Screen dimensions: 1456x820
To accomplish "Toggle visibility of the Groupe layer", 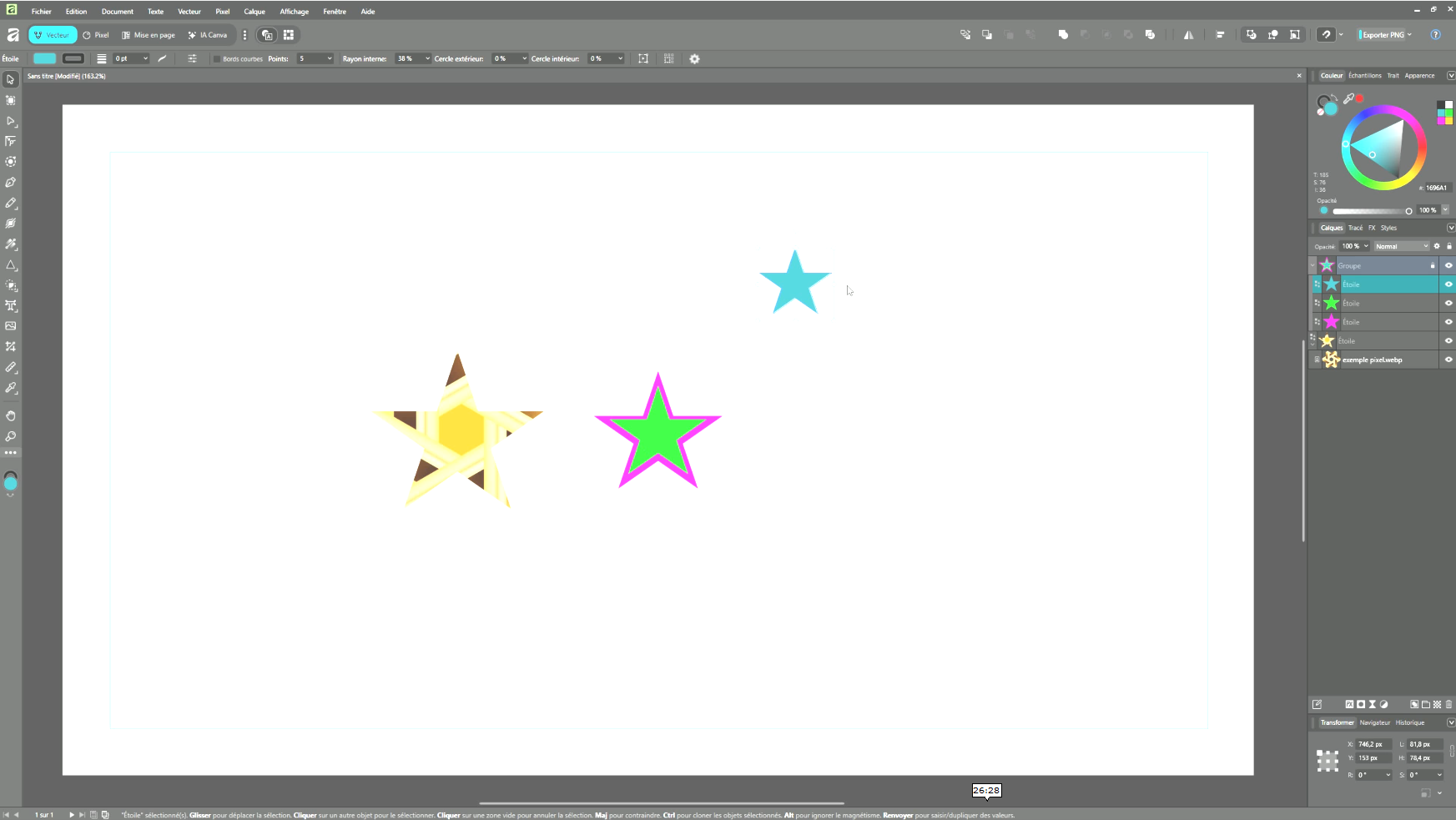I will (1448, 265).
